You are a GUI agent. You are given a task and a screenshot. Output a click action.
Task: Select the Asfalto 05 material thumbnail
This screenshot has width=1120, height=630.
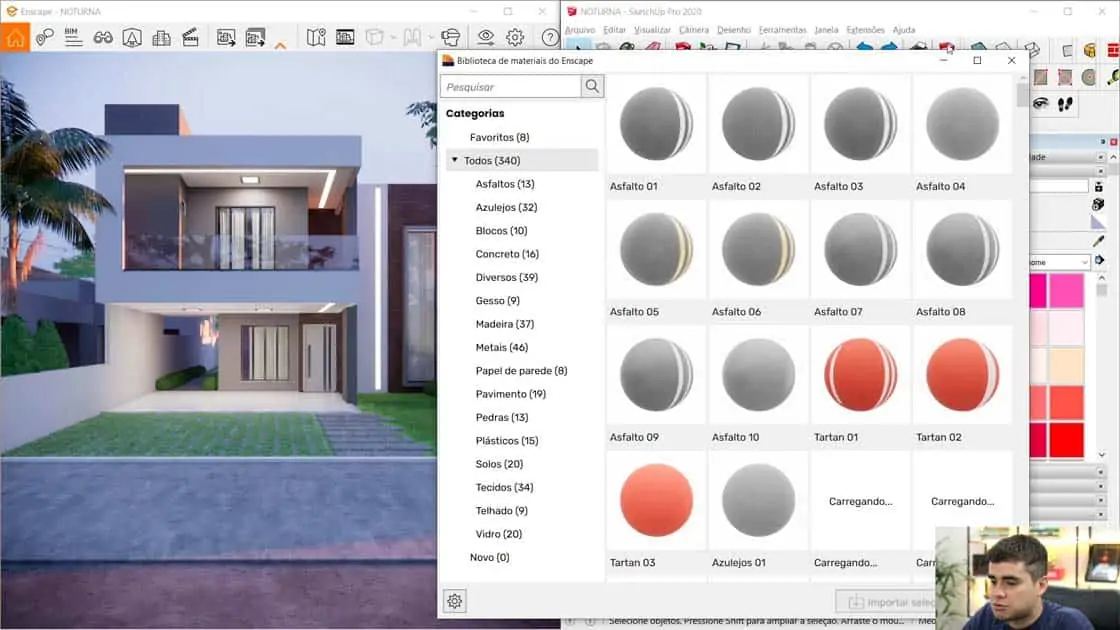(656, 249)
